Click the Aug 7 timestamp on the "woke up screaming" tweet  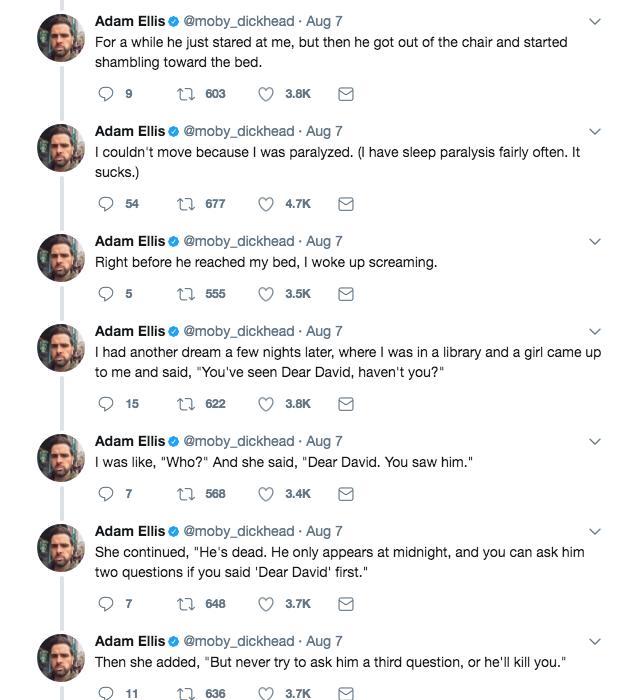coord(324,241)
